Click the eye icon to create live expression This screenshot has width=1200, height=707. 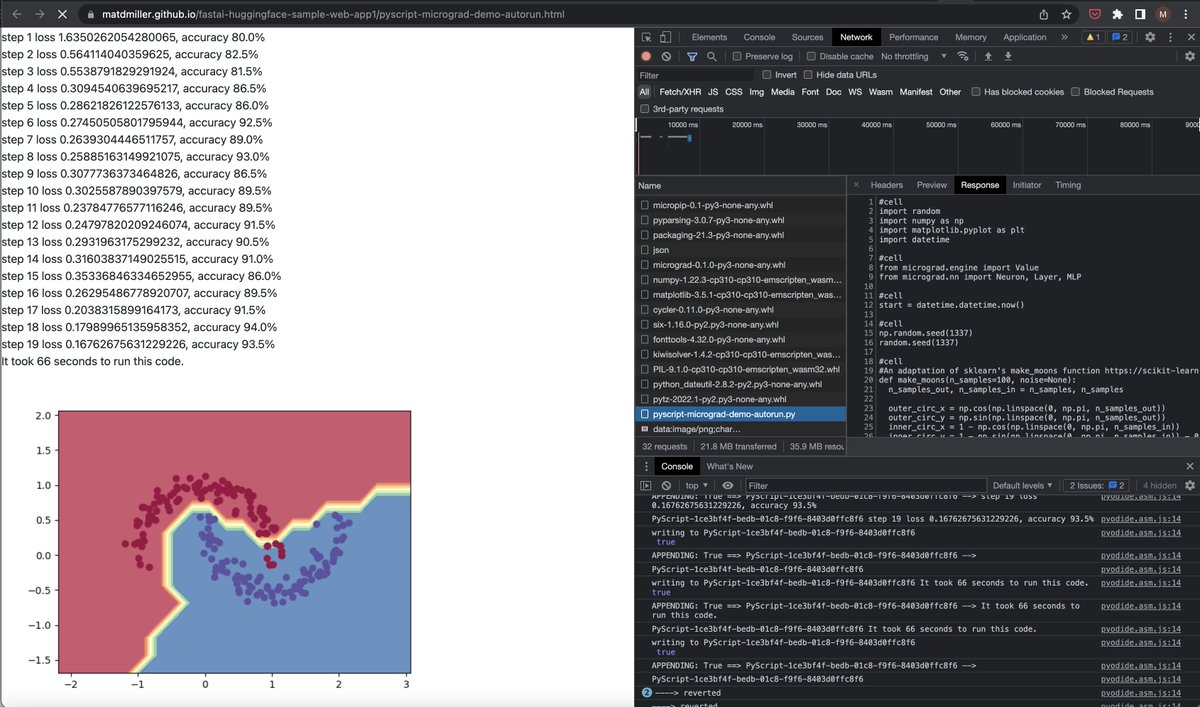726,485
